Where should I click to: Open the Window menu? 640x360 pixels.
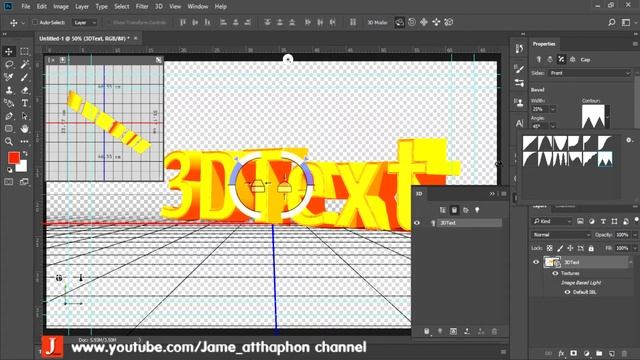[x=198, y=7]
